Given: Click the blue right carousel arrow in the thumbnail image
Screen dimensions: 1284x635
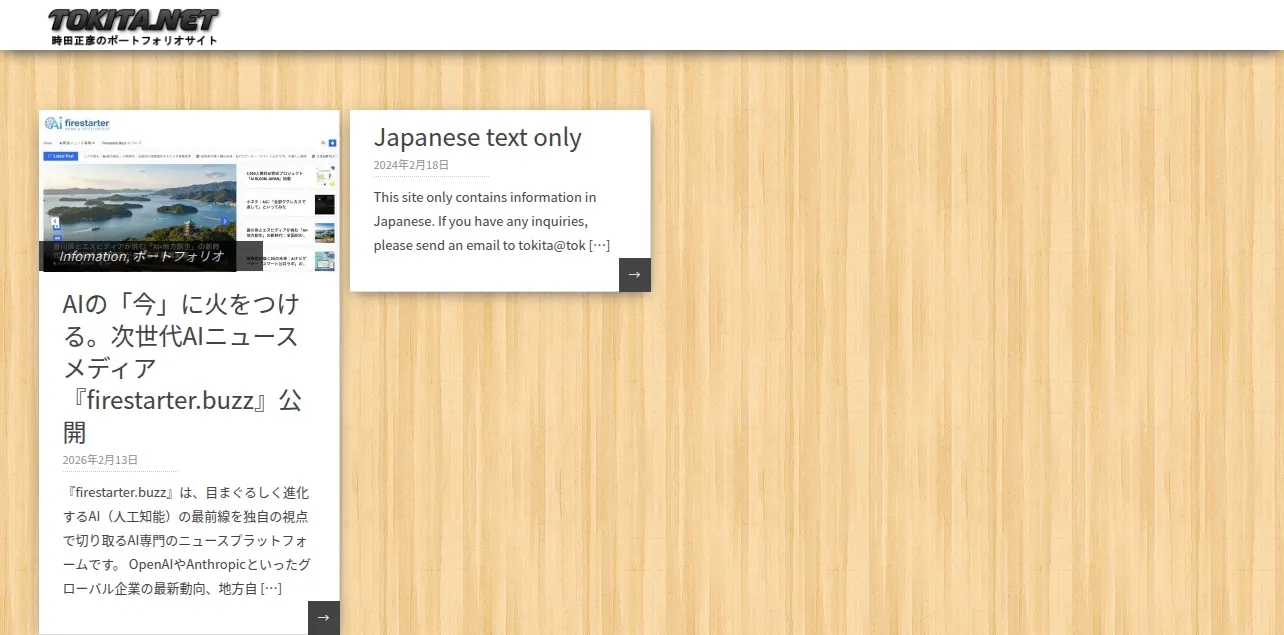Looking at the screenshot, I should pos(225,221).
